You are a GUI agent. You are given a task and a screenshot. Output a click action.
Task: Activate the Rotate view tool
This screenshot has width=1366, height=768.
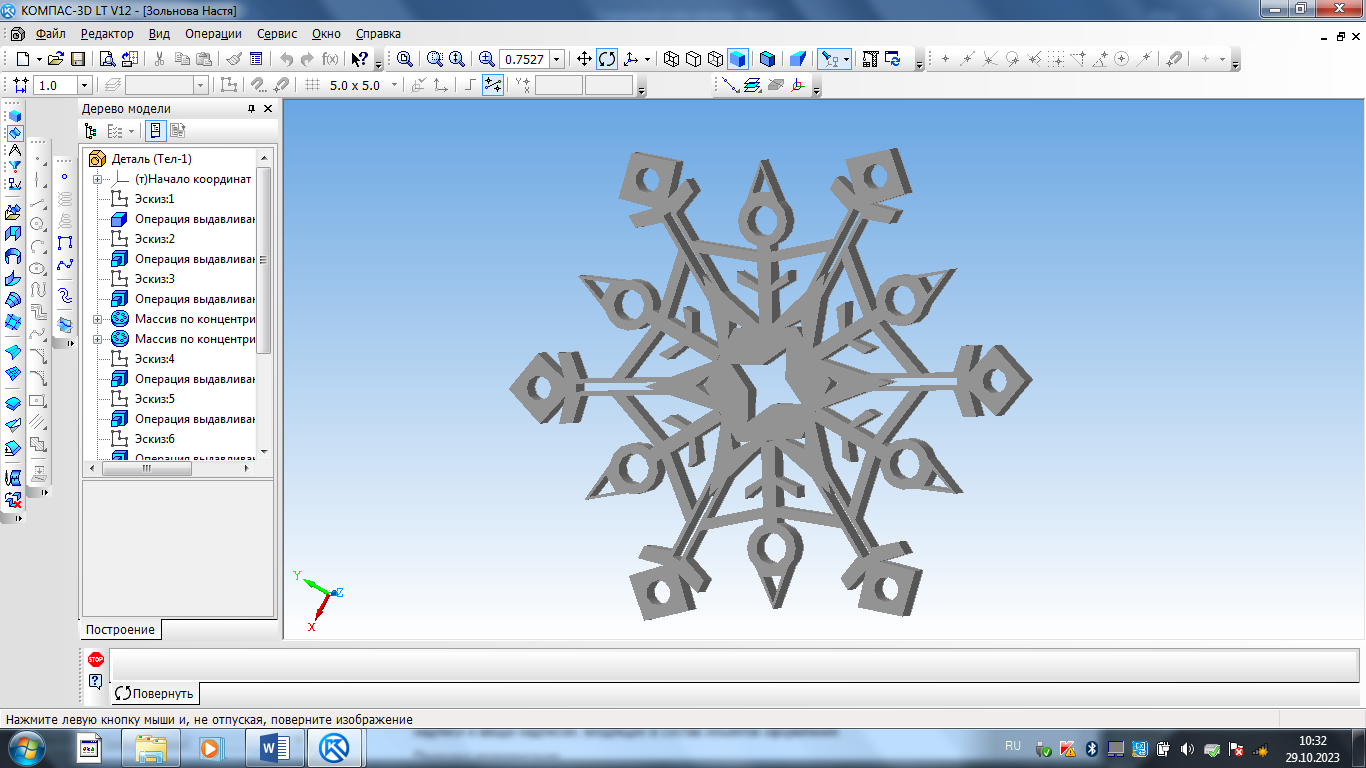coord(607,59)
